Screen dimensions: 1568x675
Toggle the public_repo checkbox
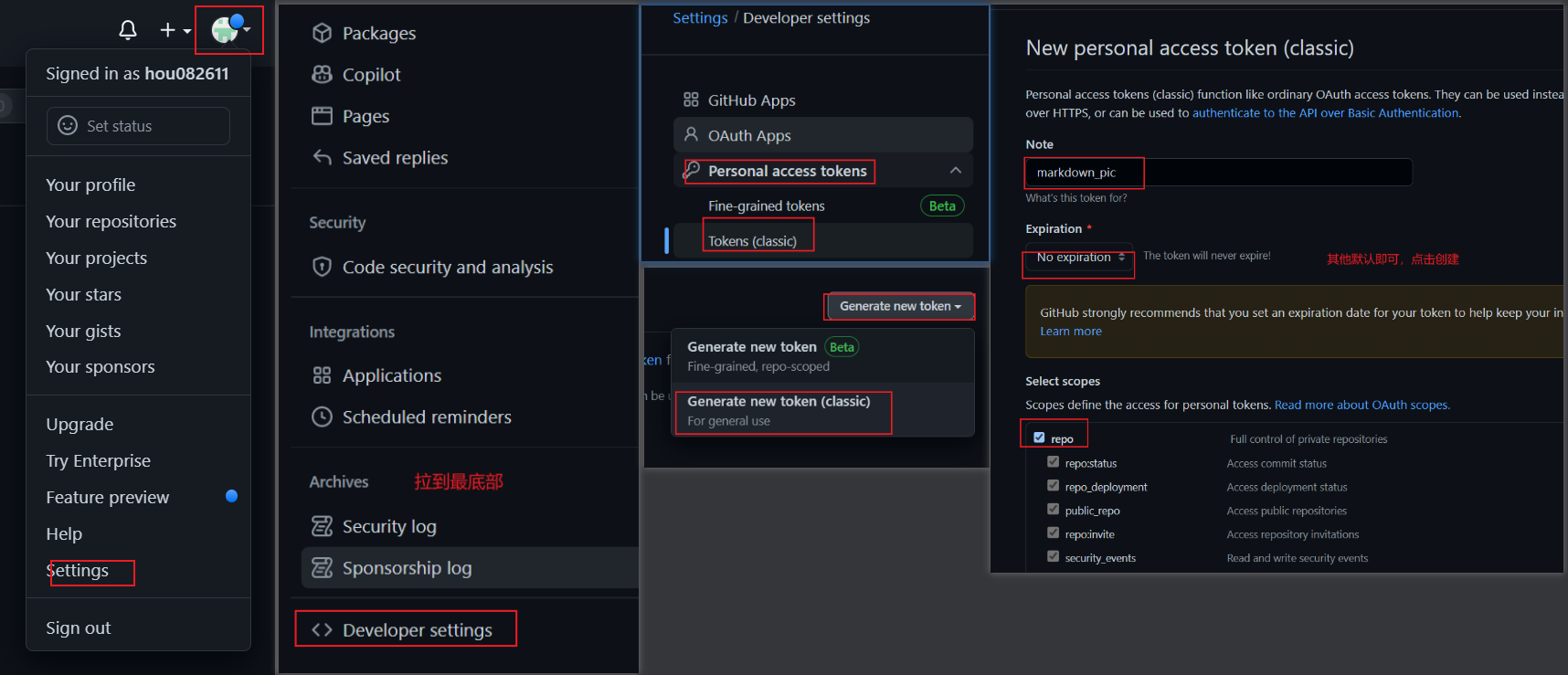click(1053, 510)
